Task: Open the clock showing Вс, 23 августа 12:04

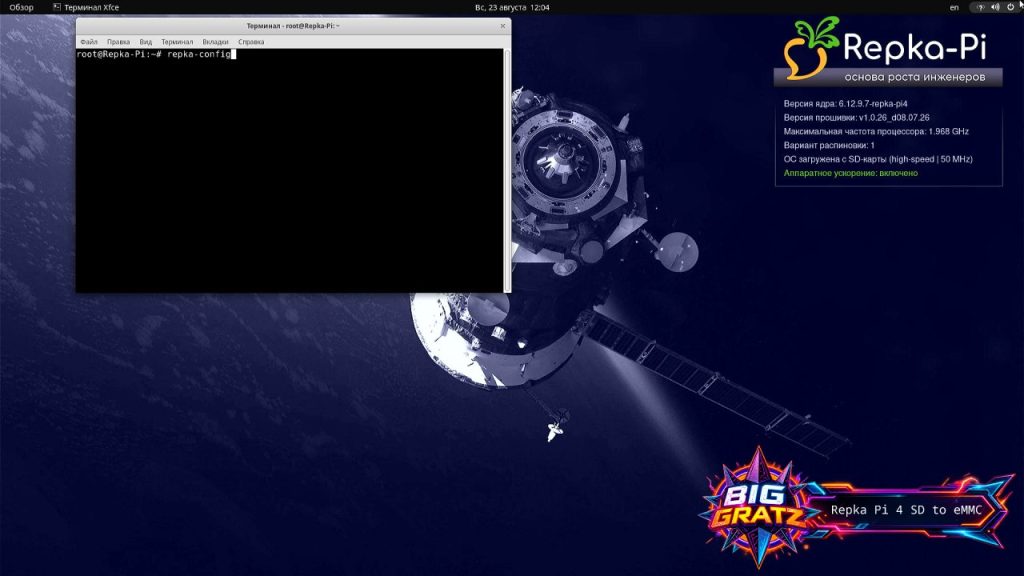Action: 512,7
